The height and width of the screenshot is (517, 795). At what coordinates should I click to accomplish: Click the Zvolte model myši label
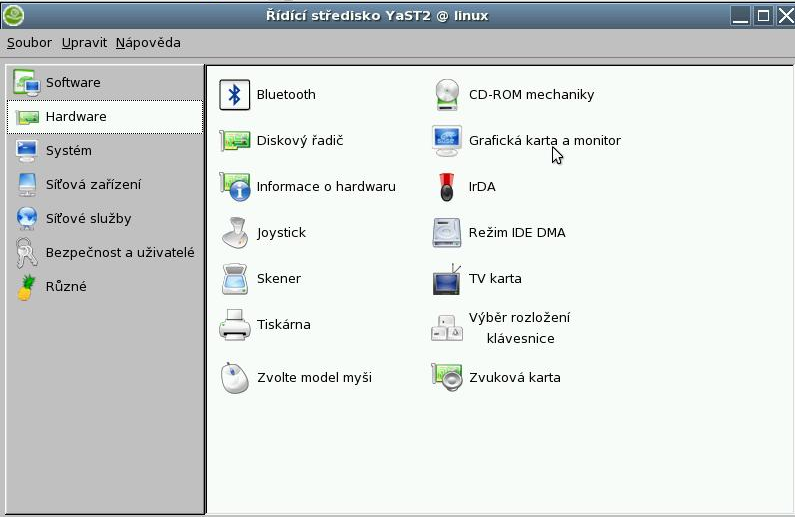[314, 378]
